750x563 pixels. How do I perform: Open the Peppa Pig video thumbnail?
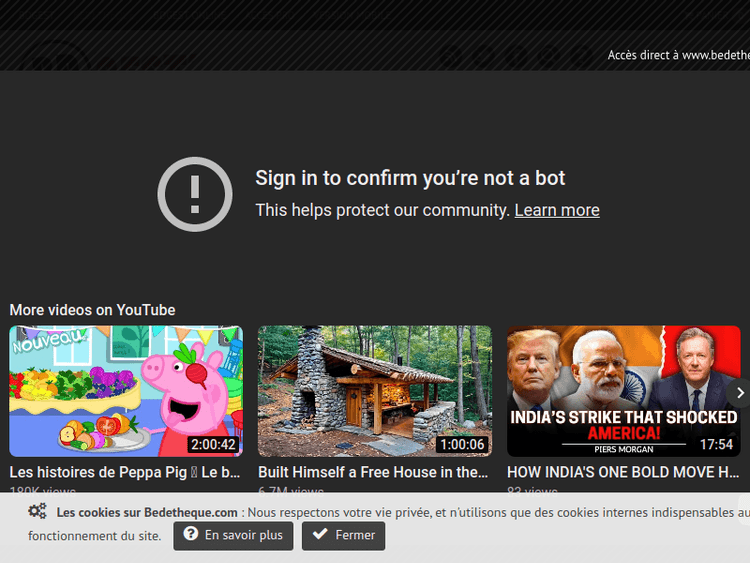click(x=126, y=391)
